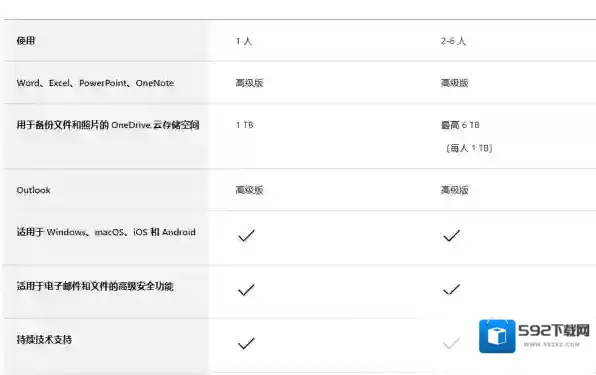Click the 2-6 person checkmark for 高级安全功能 row
The image size is (596, 375).
(451, 290)
